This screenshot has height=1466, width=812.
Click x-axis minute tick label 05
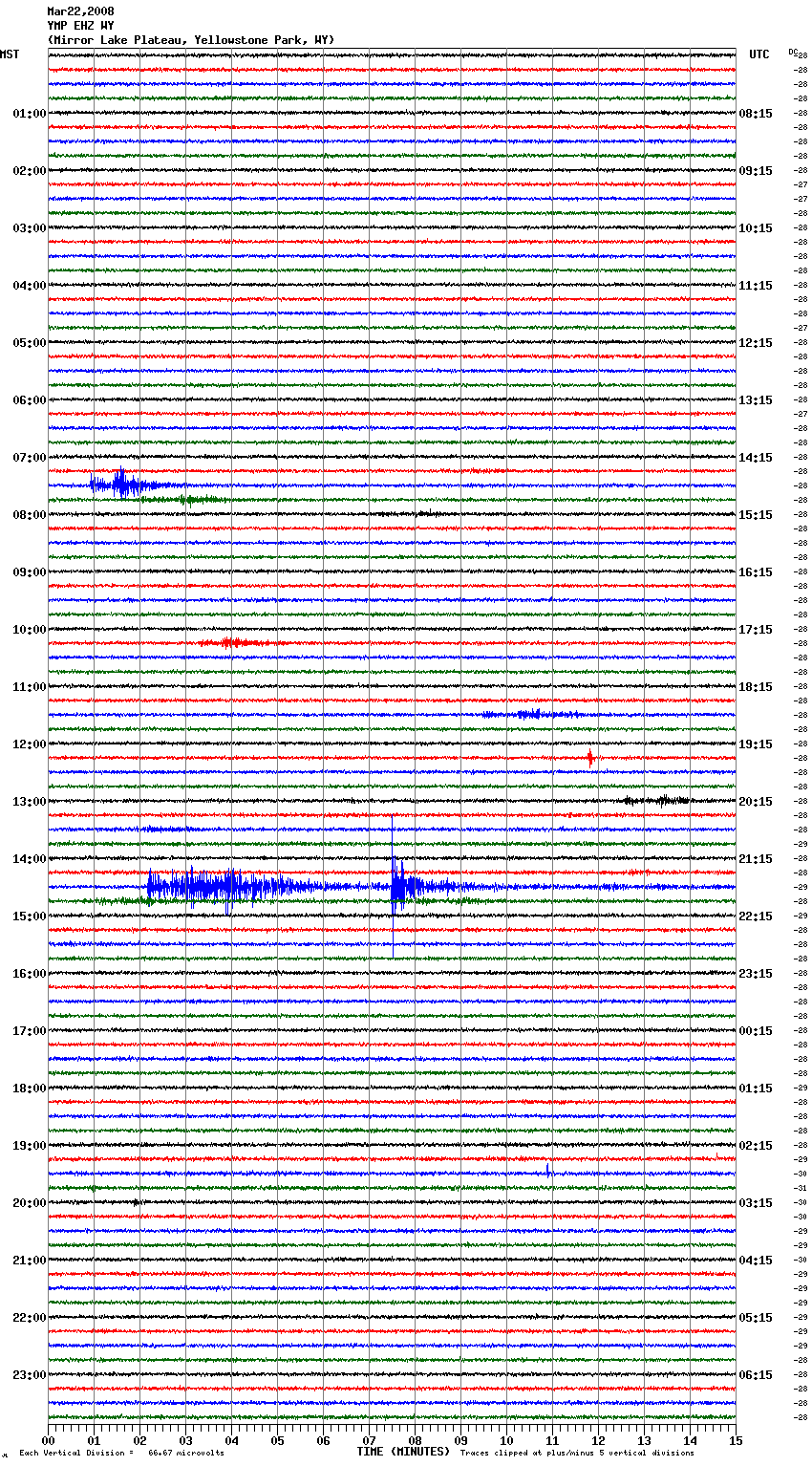(277, 1440)
